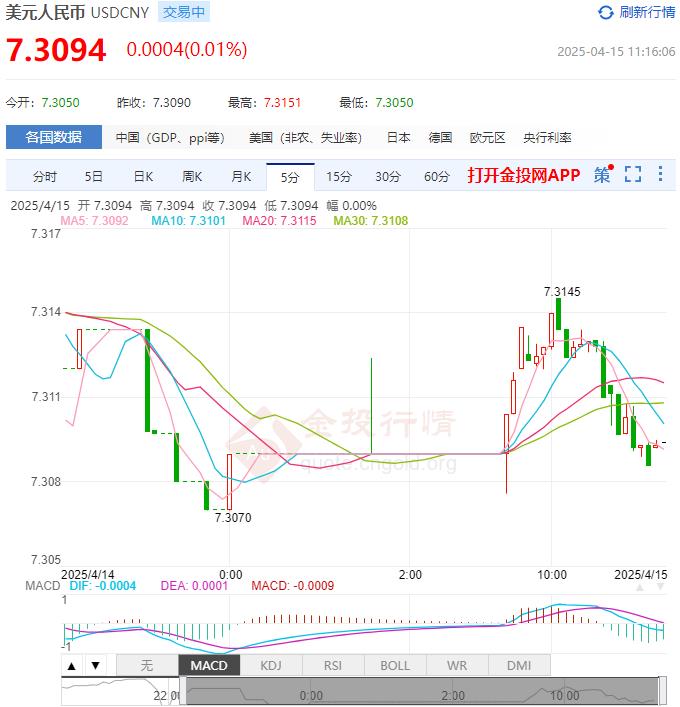Screen dimensions: 680x707
Task: Click the timestamp 2025-04-15 11:16:06
Action: pyautogui.click(x=616, y=51)
